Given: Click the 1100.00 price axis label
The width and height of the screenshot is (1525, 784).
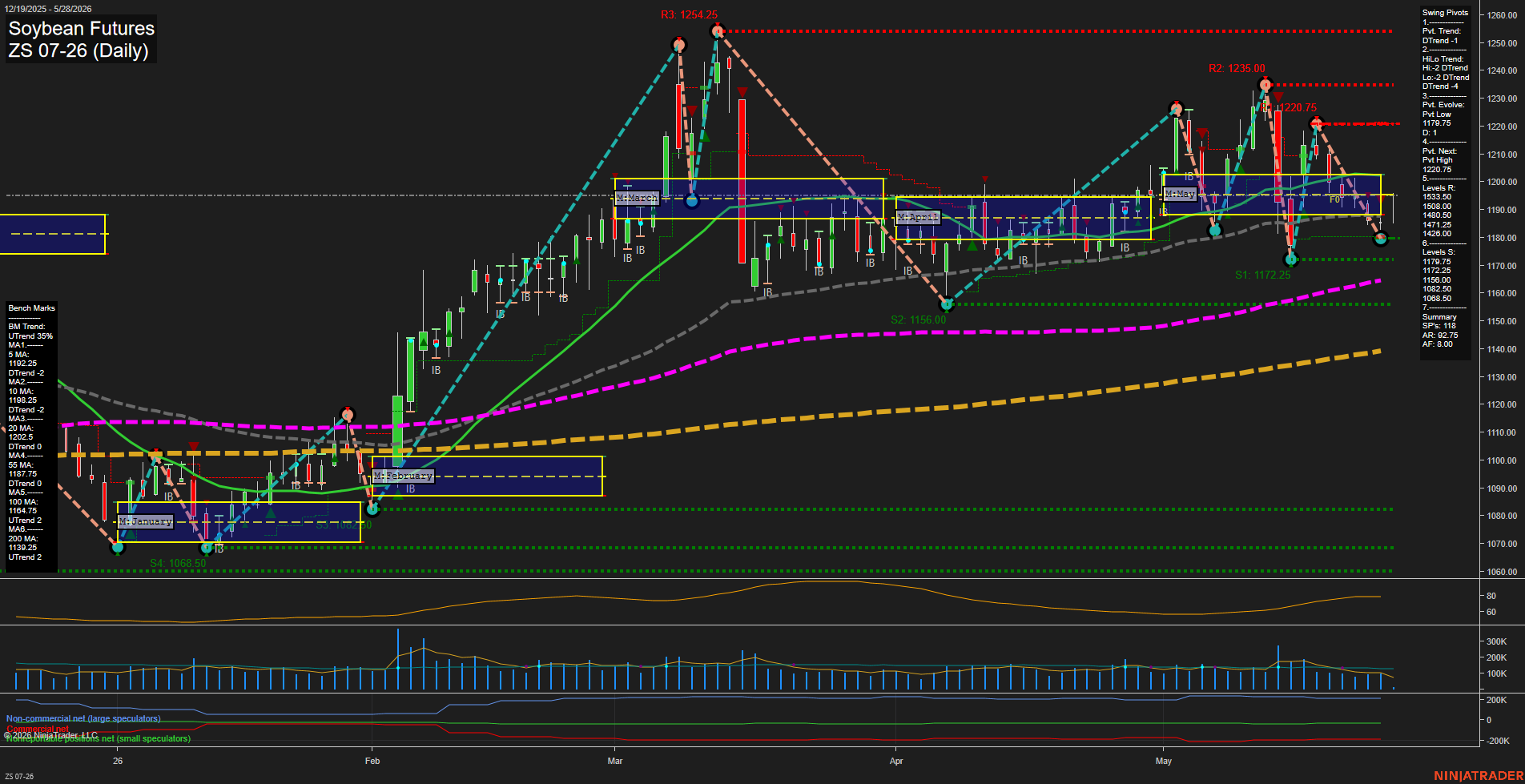Looking at the screenshot, I should point(1502,460).
